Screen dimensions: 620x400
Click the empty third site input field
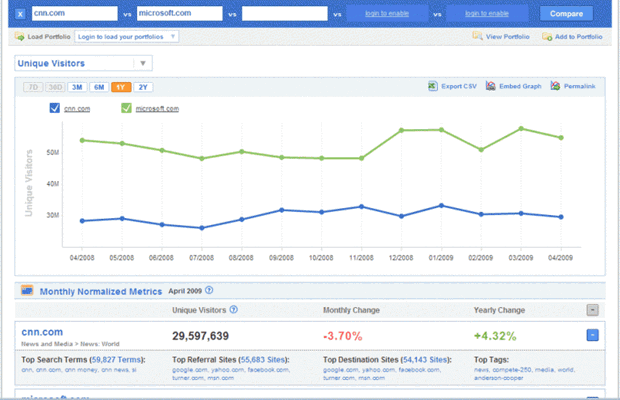coord(284,13)
